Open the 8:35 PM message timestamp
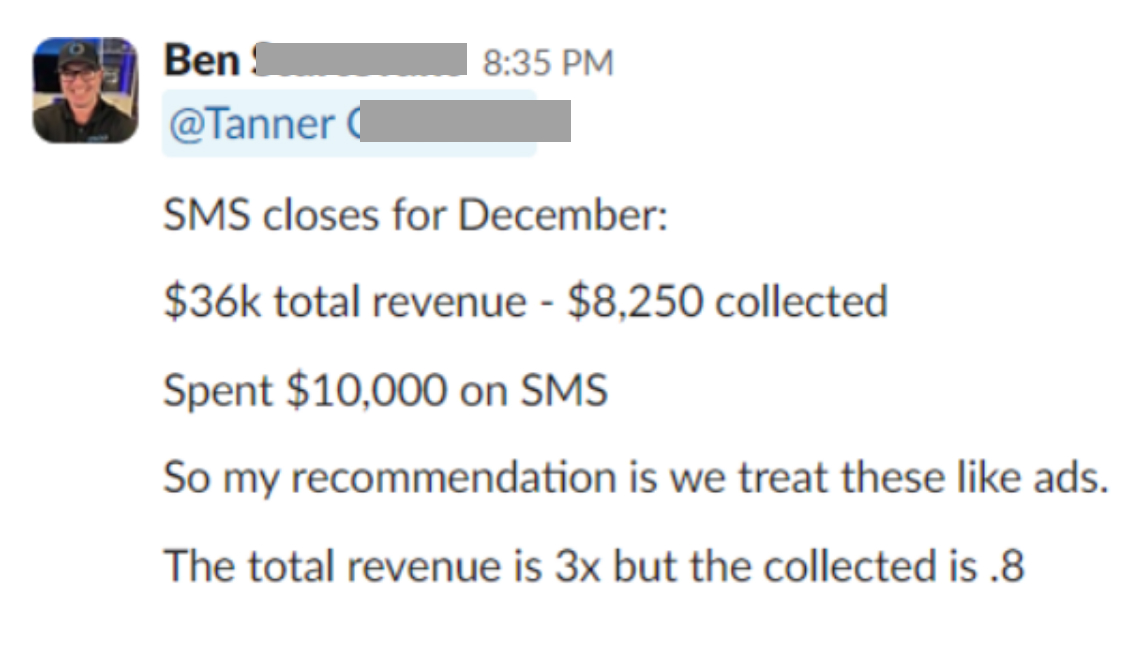The height and width of the screenshot is (652, 1142). (x=548, y=63)
